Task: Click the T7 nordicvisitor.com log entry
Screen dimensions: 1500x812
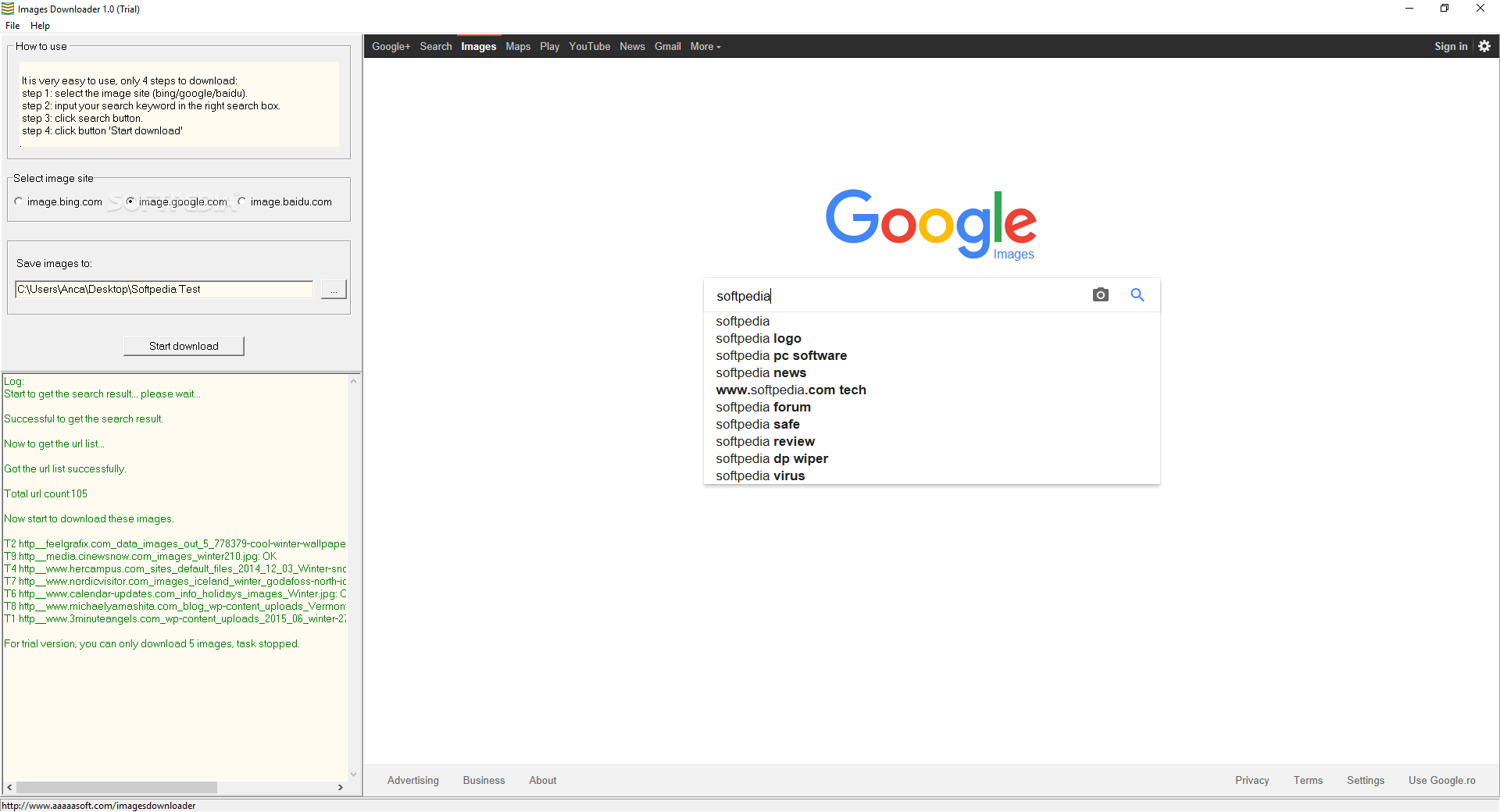Action: point(175,581)
